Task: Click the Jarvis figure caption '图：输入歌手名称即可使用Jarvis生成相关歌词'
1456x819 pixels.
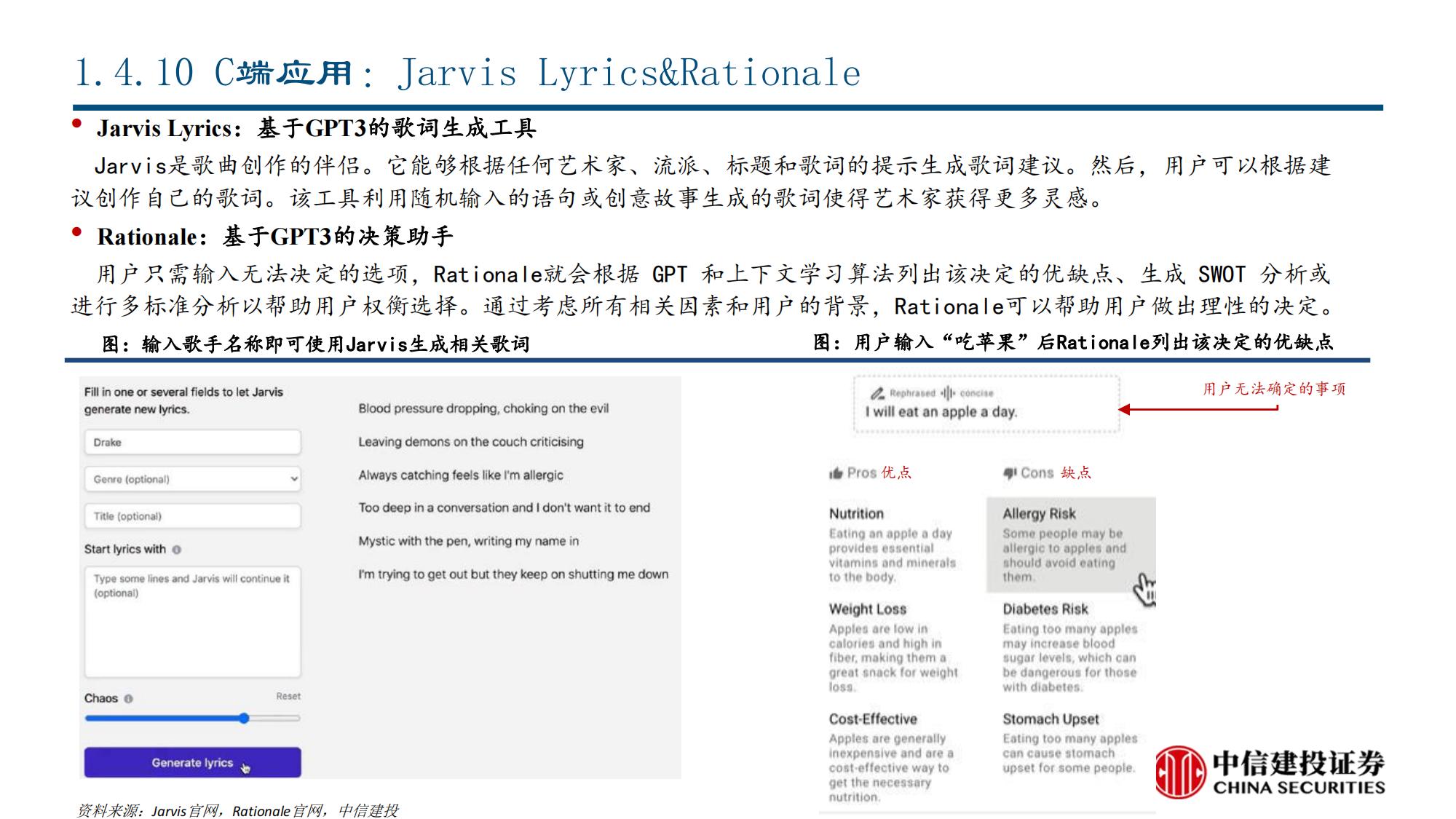Action: 316,344
